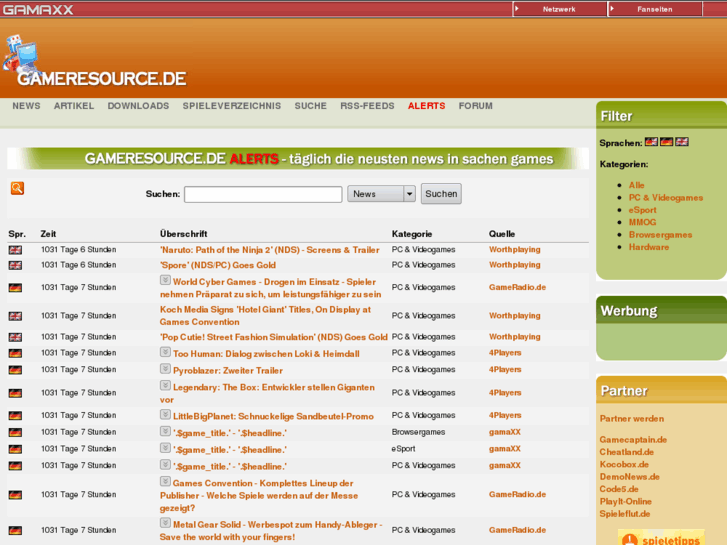Screen dimensions: 727x545
Task: Filter categories by eSport in Filter panel
Action: pos(642,210)
